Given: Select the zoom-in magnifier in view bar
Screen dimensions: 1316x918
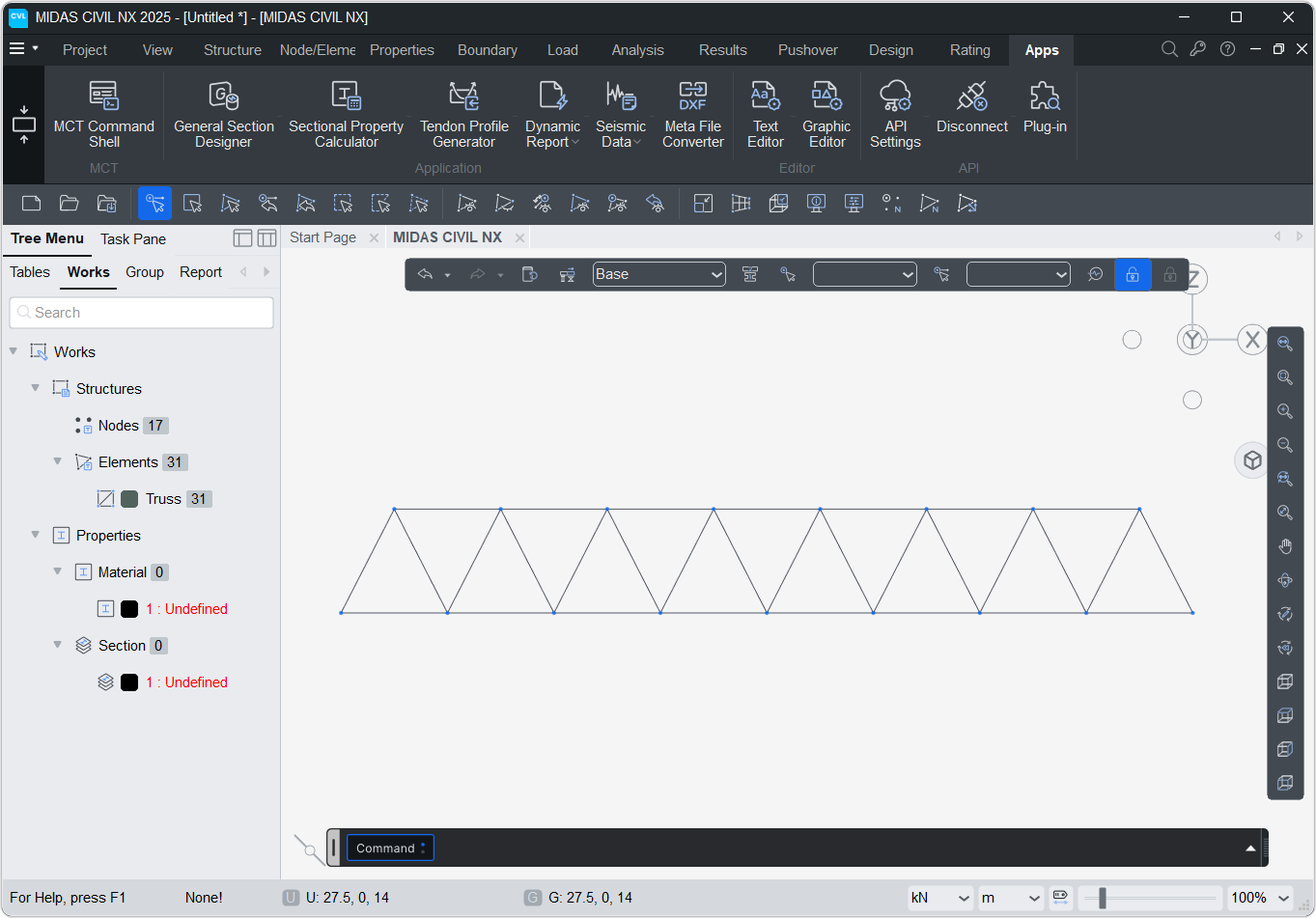Looking at the screenshot, I should click(x=1285, y=411).
